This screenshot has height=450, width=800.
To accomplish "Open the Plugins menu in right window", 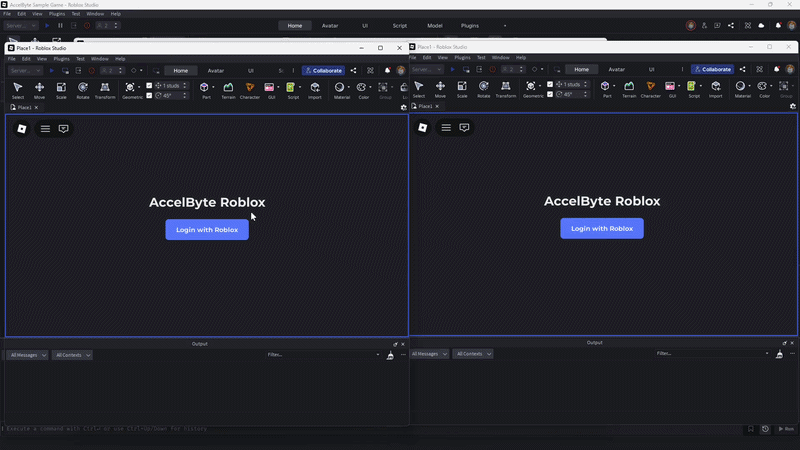I will point(460,58).
